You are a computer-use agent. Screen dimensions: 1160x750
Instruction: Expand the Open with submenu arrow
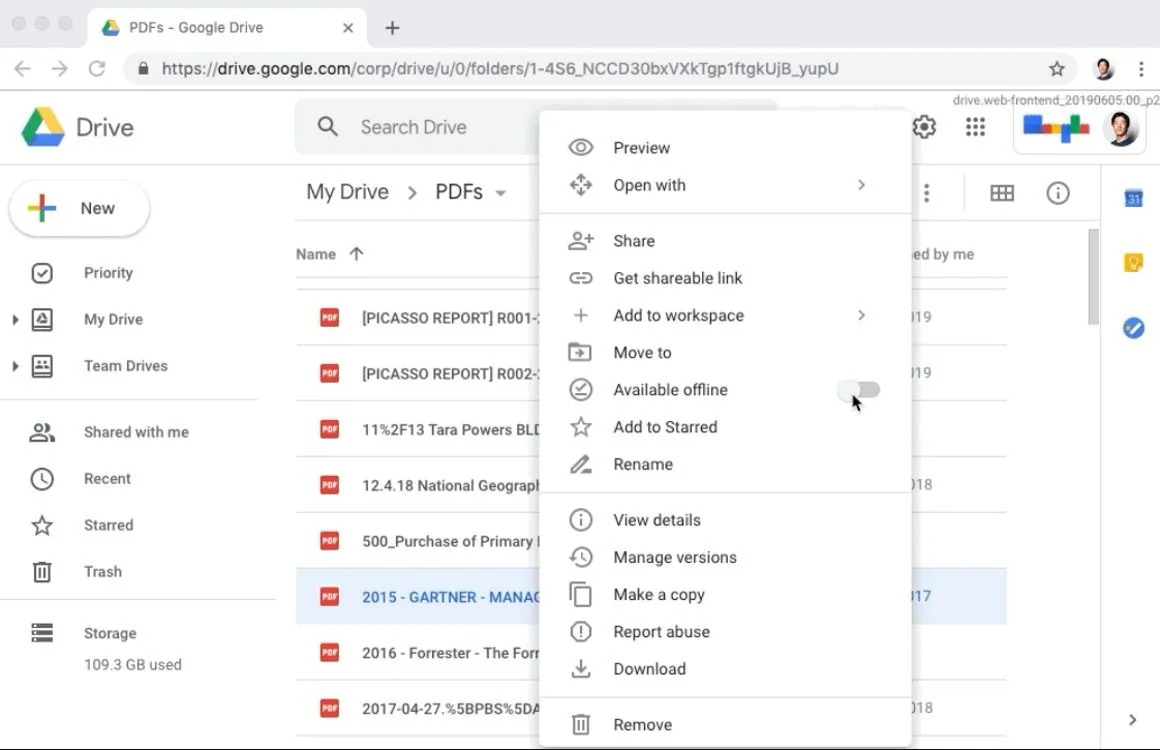click(861, 185)
